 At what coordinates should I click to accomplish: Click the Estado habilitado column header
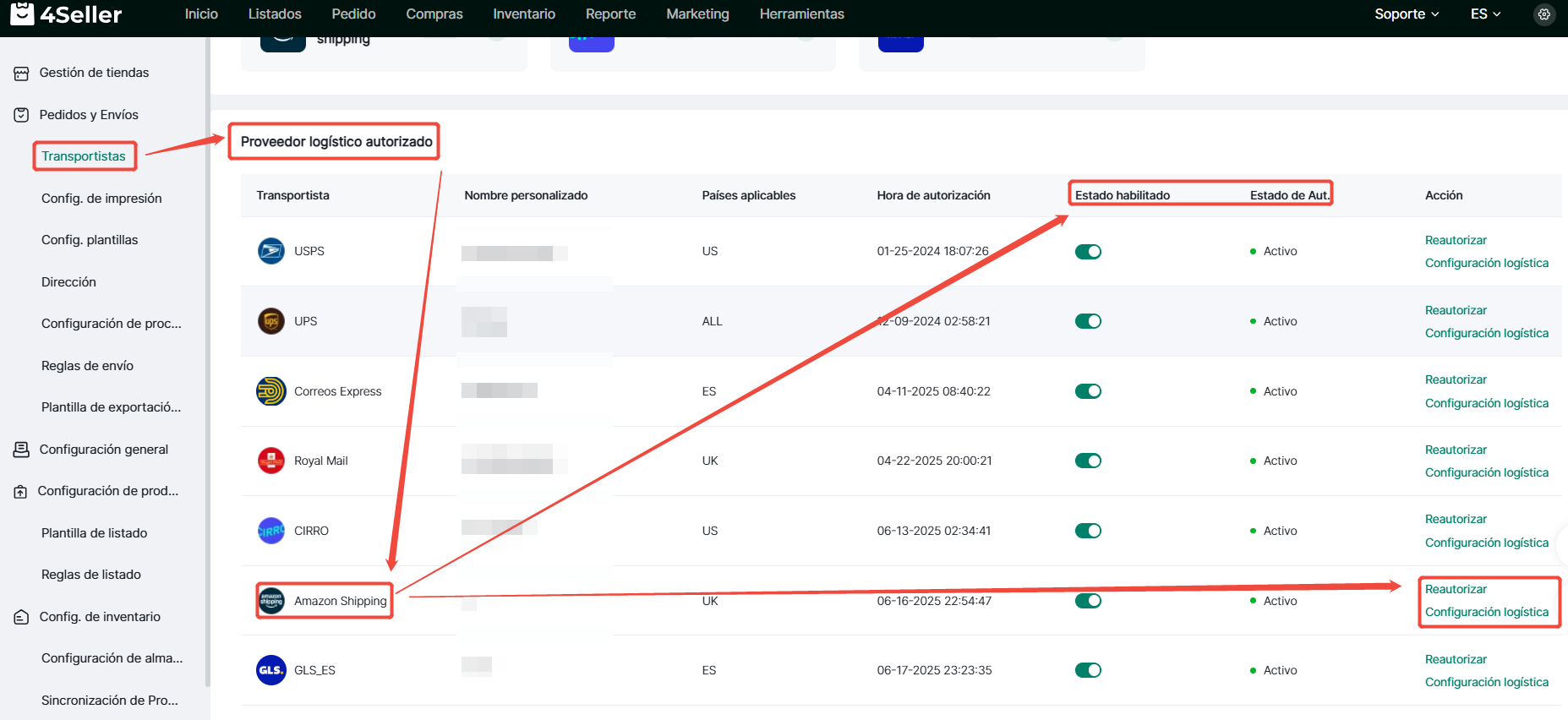click(1123, 195)
